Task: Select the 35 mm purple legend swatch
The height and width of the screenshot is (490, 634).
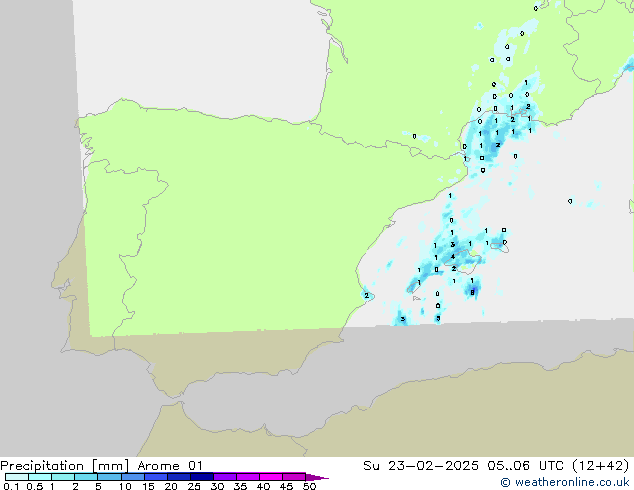Action: pyautogui.click(x=247, y=477)
